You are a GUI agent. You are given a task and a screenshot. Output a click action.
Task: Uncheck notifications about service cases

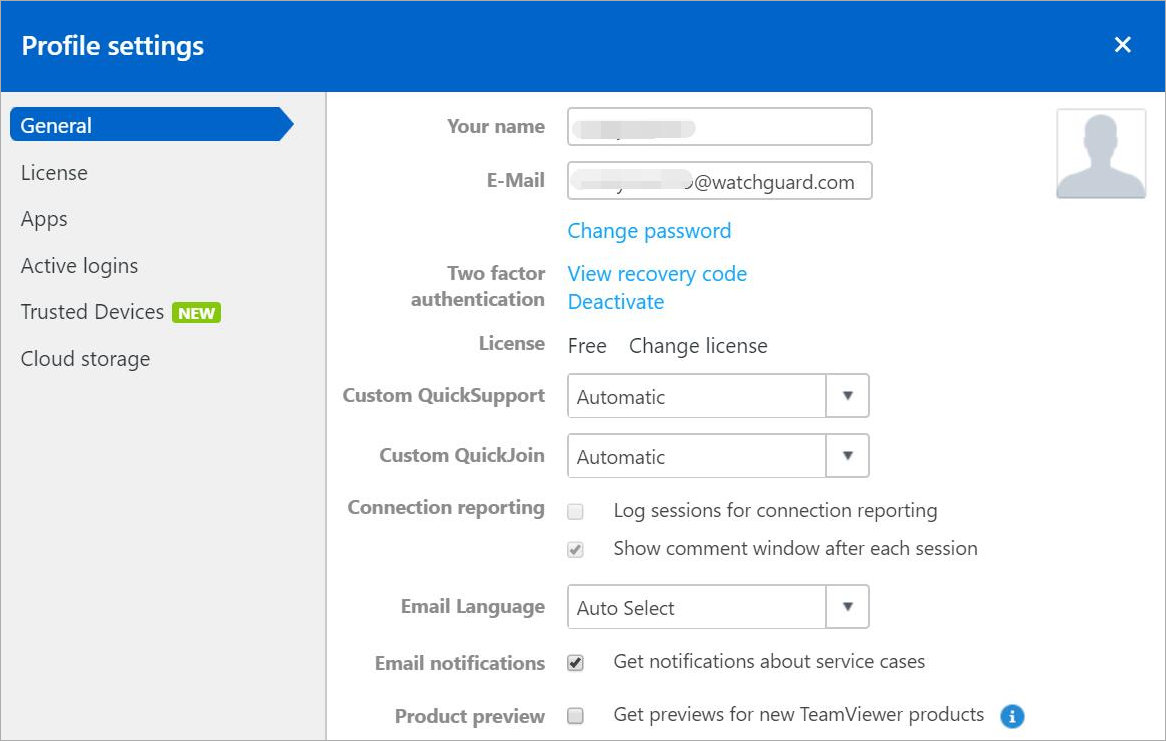[575, 662]
